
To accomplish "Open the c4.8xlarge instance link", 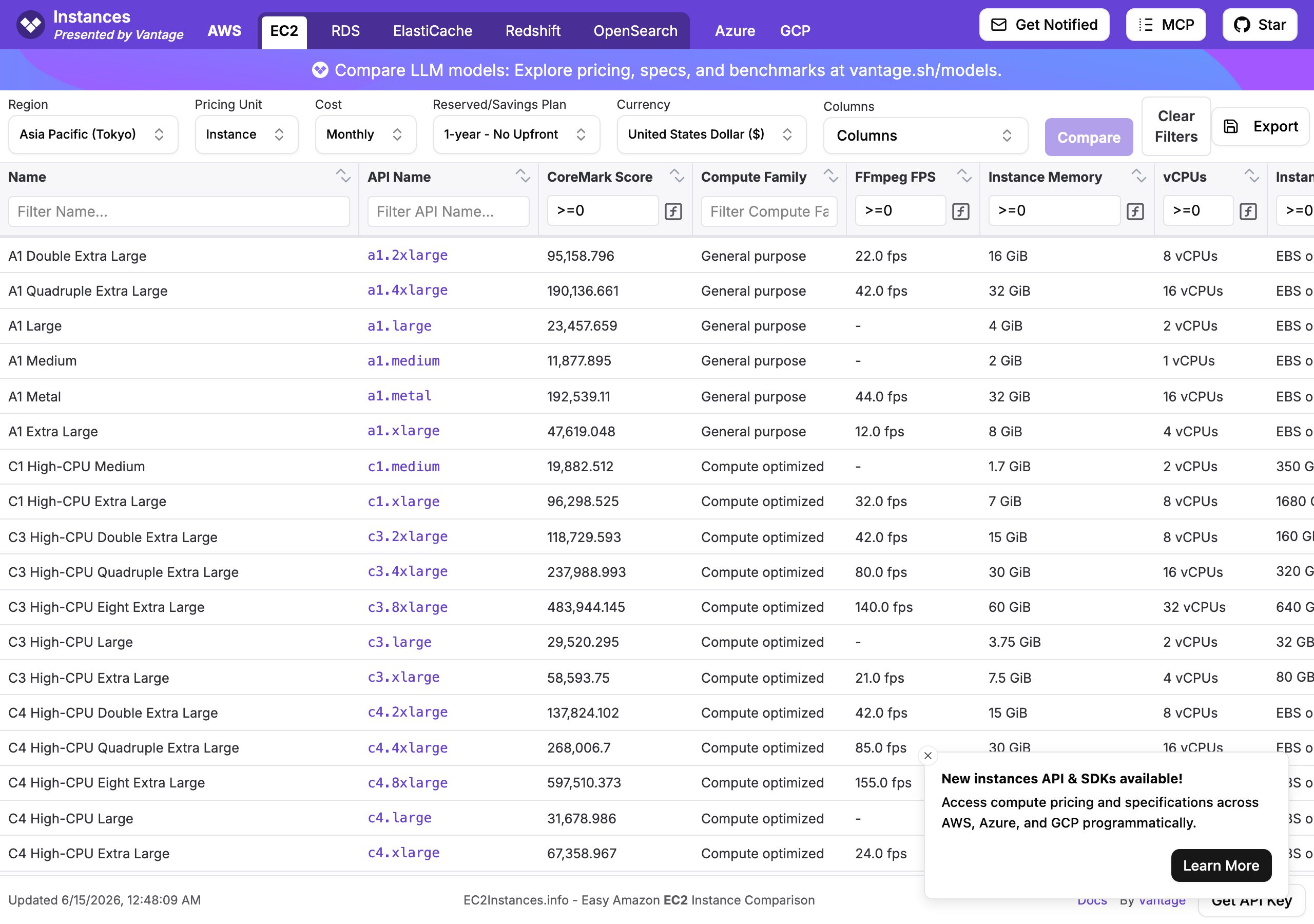I will (408, 783).
